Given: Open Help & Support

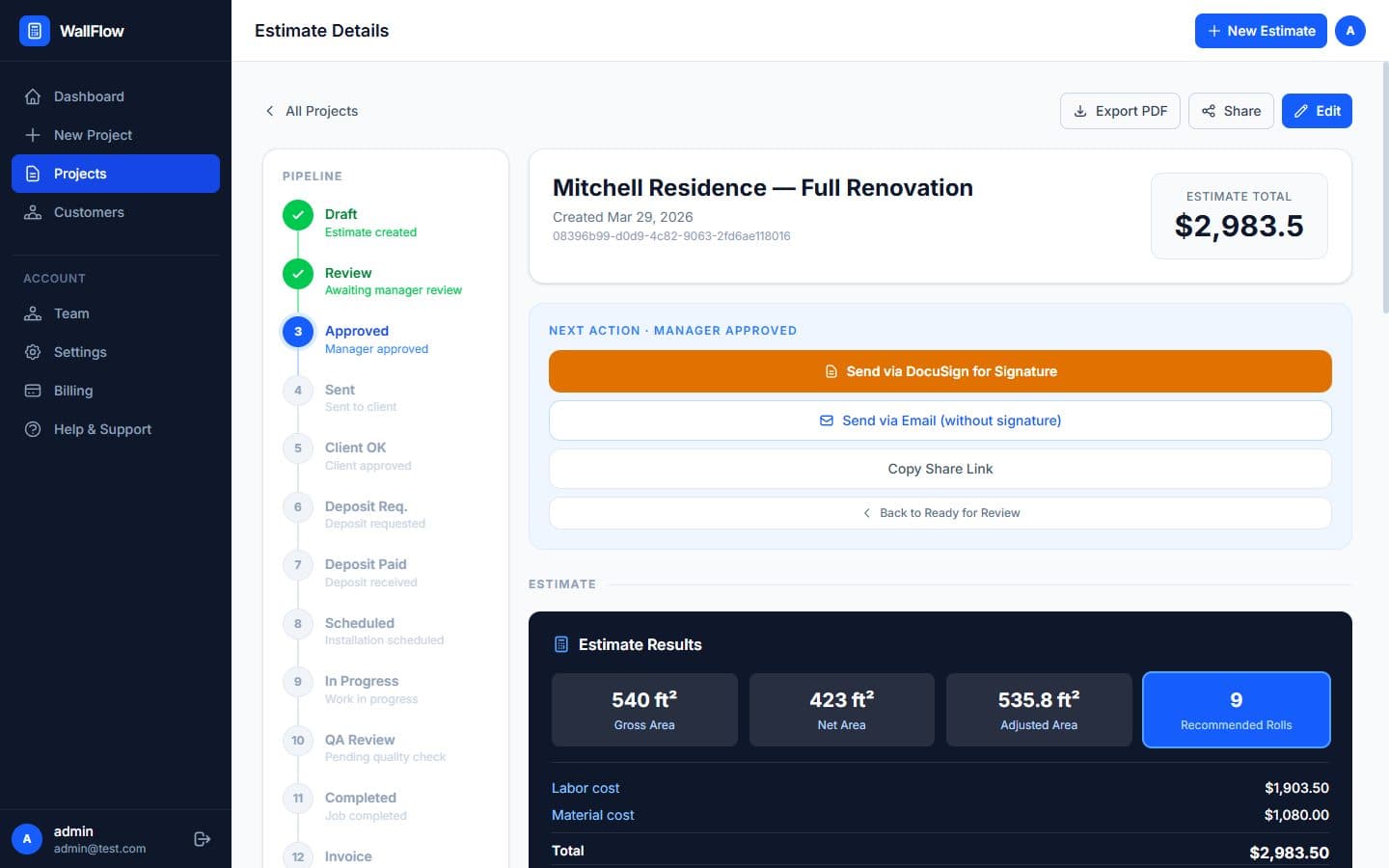Looking at the screenshot, I should click(x=116, y=429).
